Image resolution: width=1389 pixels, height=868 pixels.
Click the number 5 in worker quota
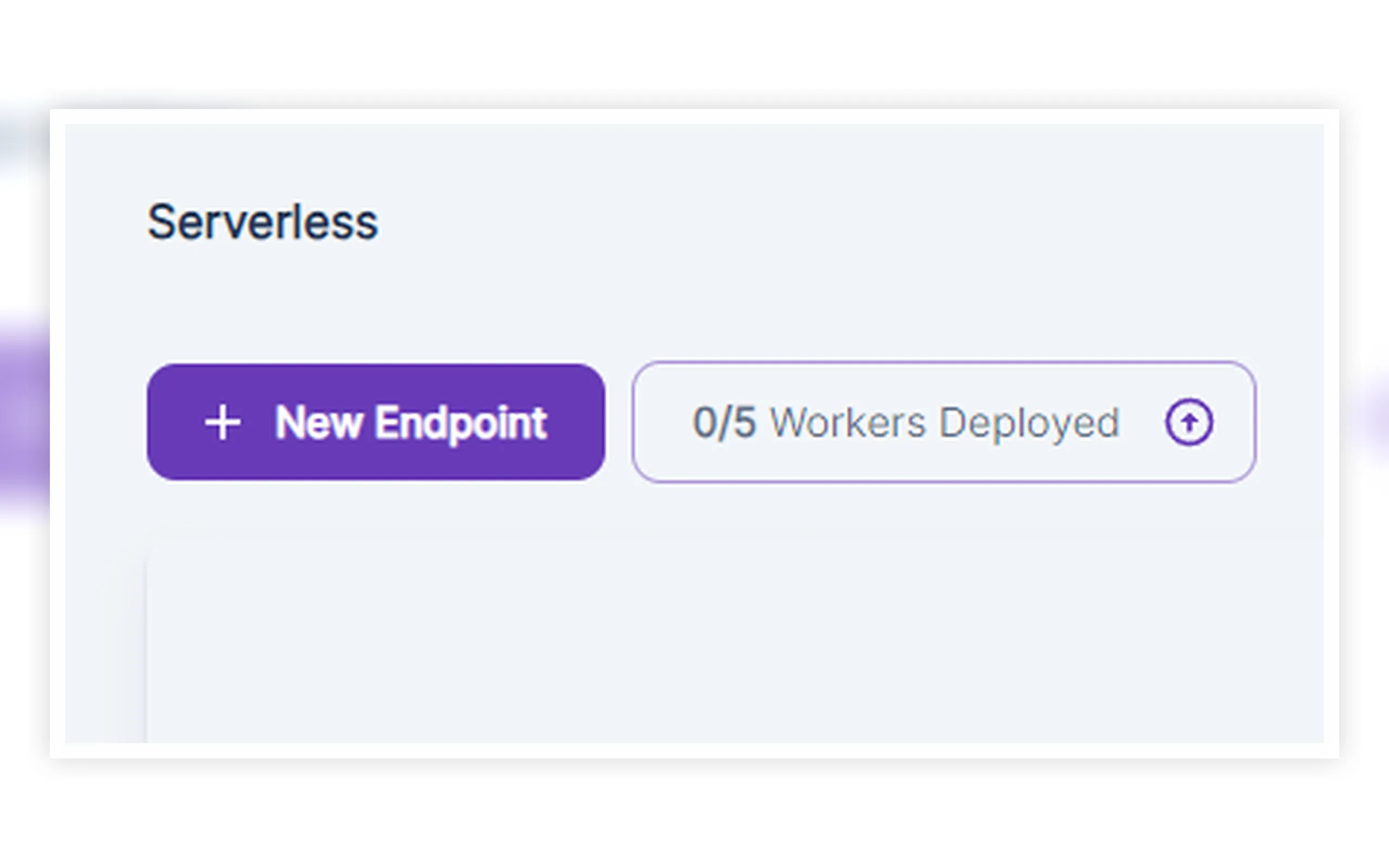pyautogui.click(x=744, y=422)
